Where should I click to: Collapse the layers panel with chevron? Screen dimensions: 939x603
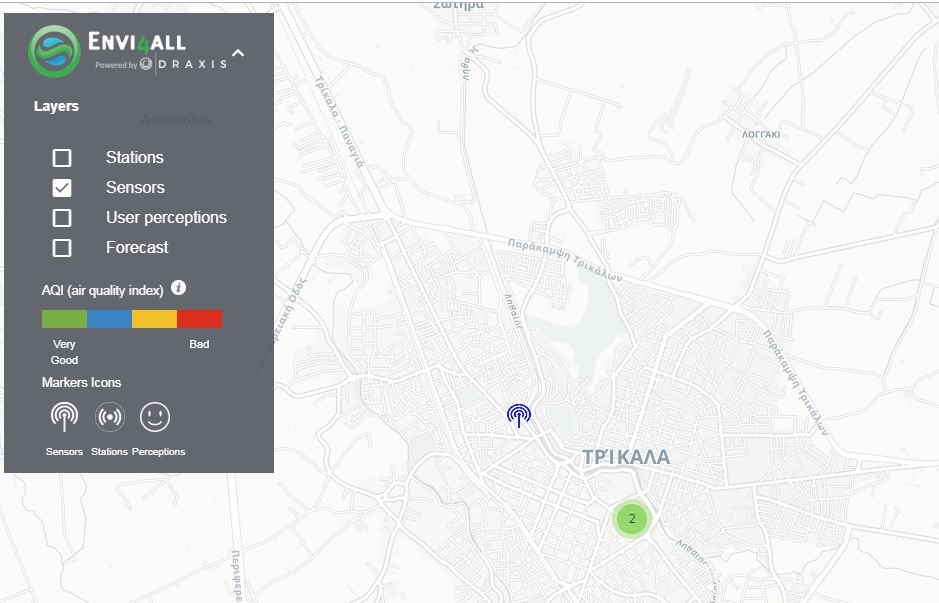click(x=238, y=53)
